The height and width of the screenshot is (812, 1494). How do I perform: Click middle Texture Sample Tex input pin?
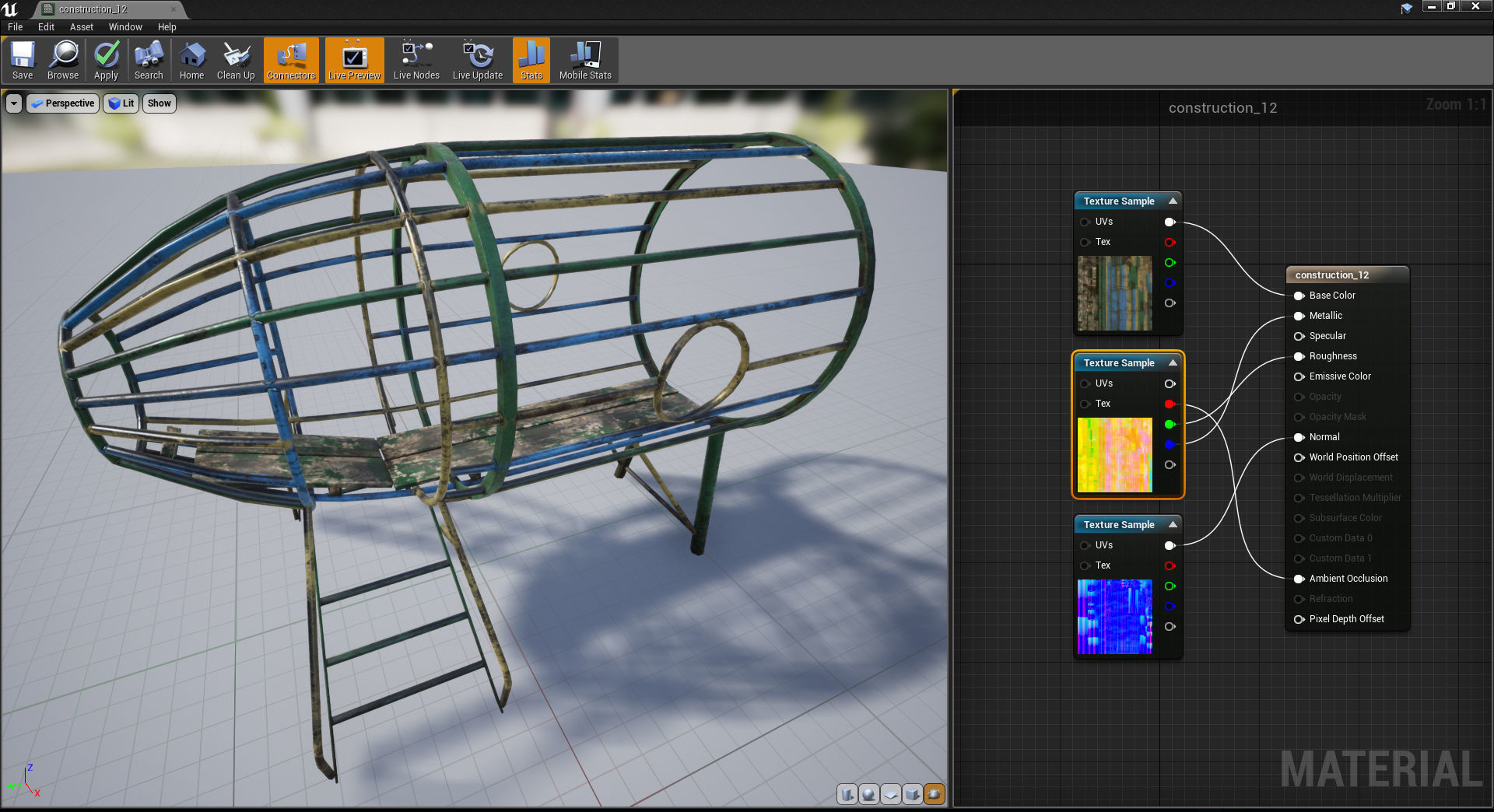[x=1085, y=404]
